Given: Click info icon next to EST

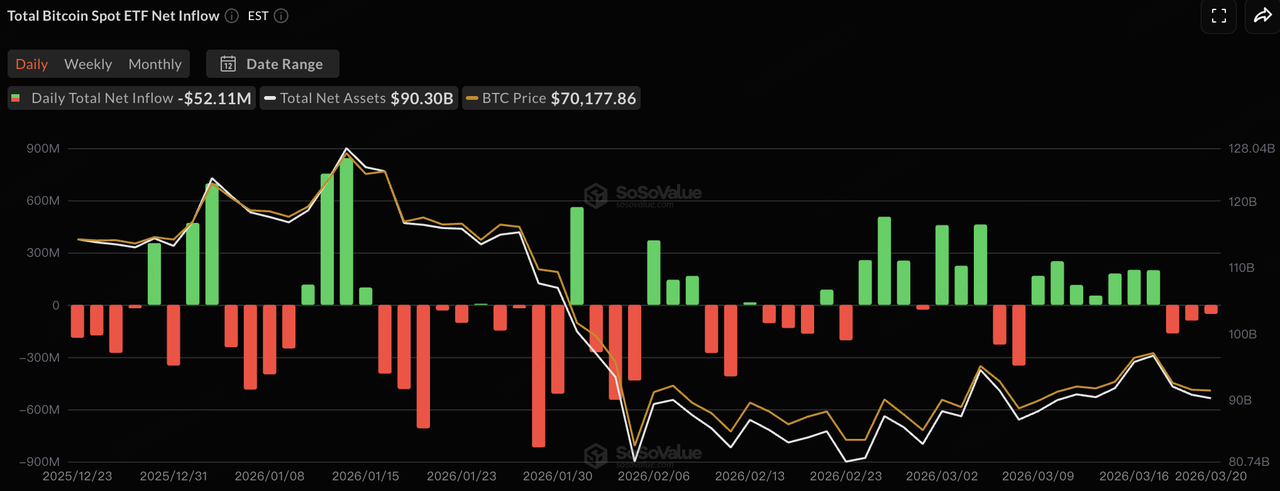Looking at the screenshot, I should click(281, 16).
